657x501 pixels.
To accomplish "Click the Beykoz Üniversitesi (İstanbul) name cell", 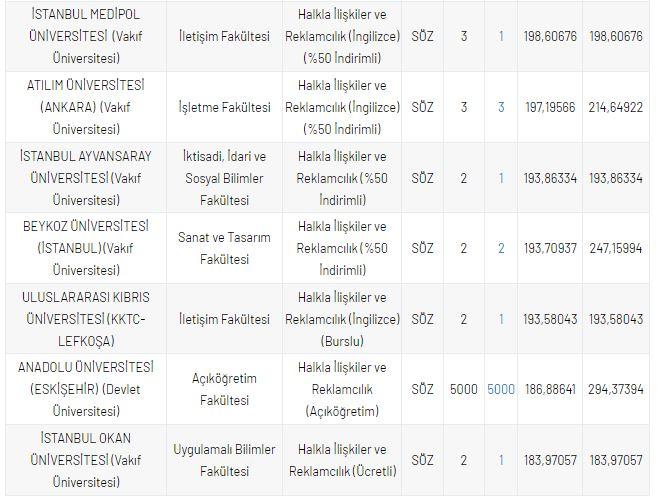I will 82,248.
